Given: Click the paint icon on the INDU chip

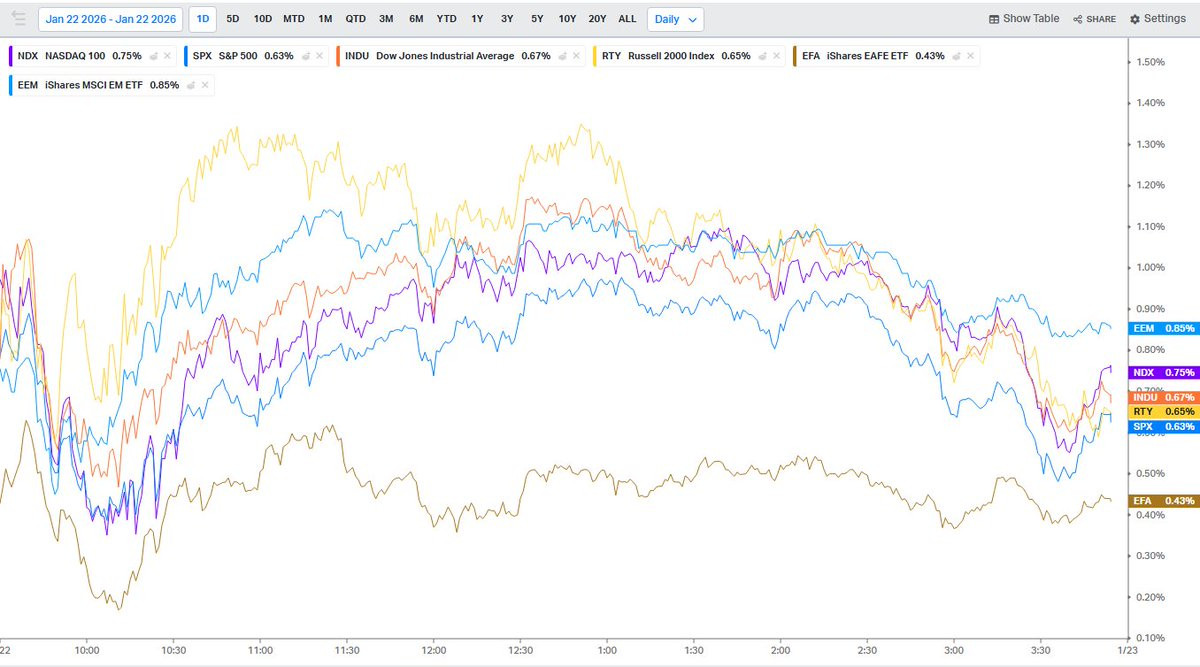Looking at the screenshot, I should 562,56.
